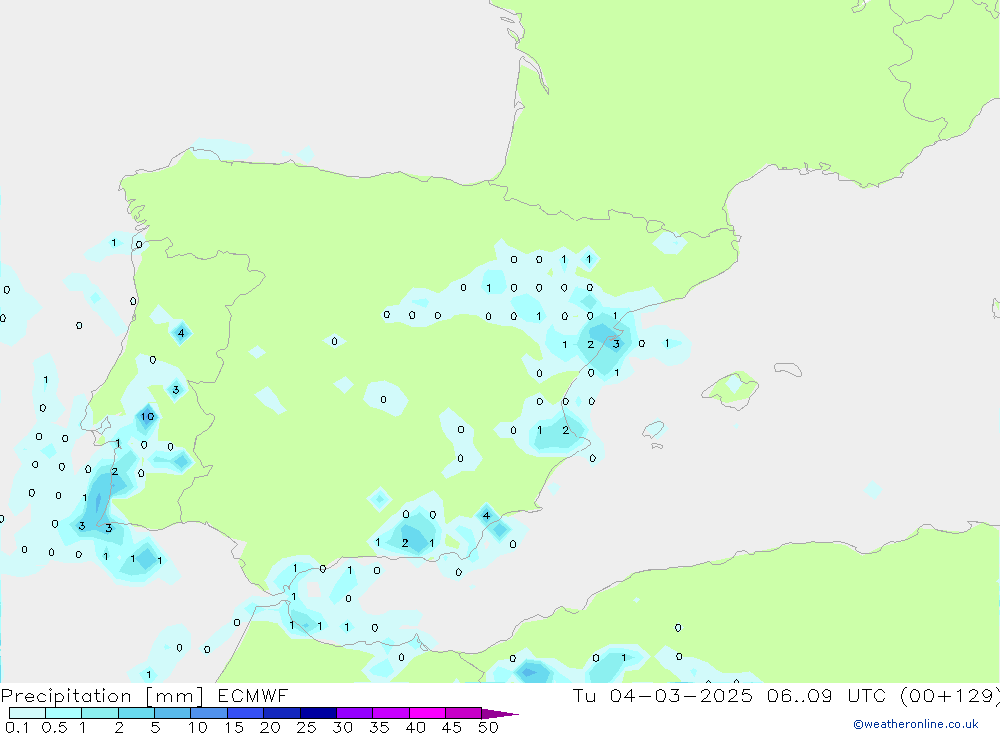Click the '50' legend scale label
The image size is (1000, 733).
pyautogui.click(x=488, y=727)
